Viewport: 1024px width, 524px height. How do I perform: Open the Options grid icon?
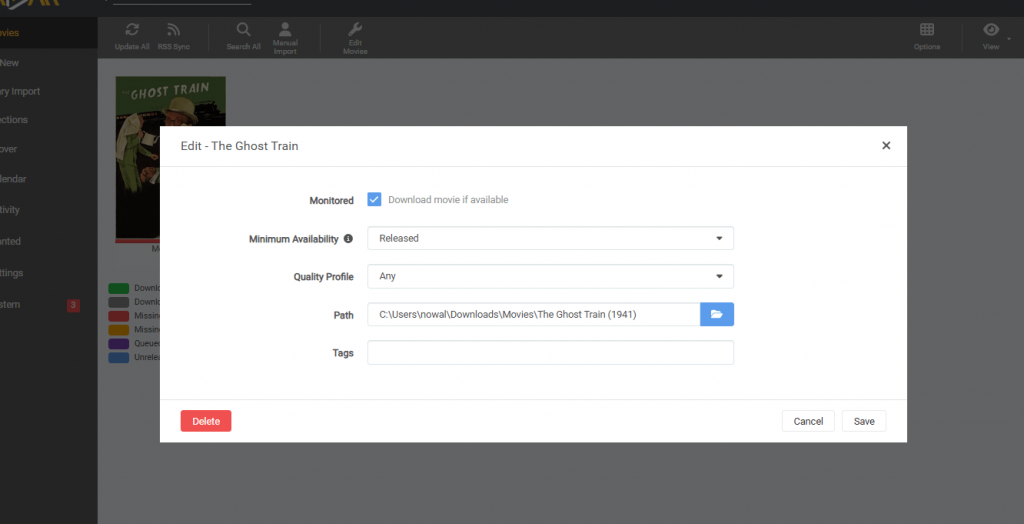click(x=927, y=29)
